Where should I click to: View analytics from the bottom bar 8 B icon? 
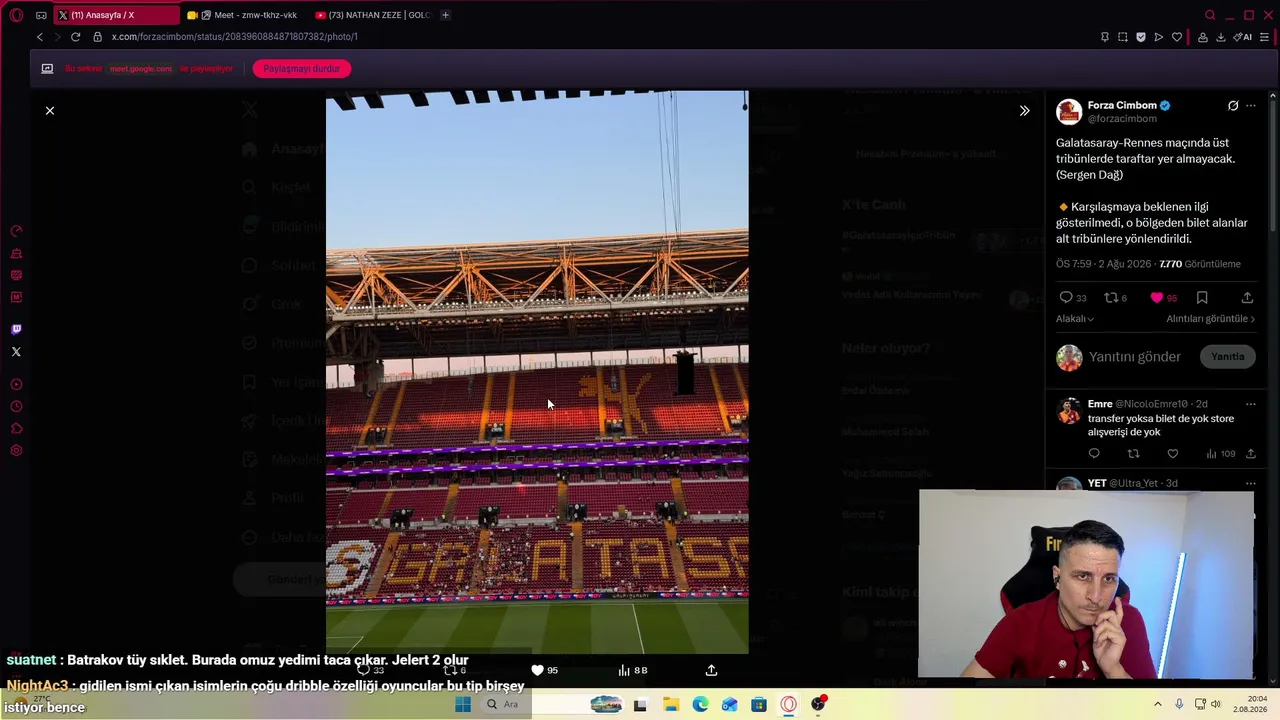633,670
